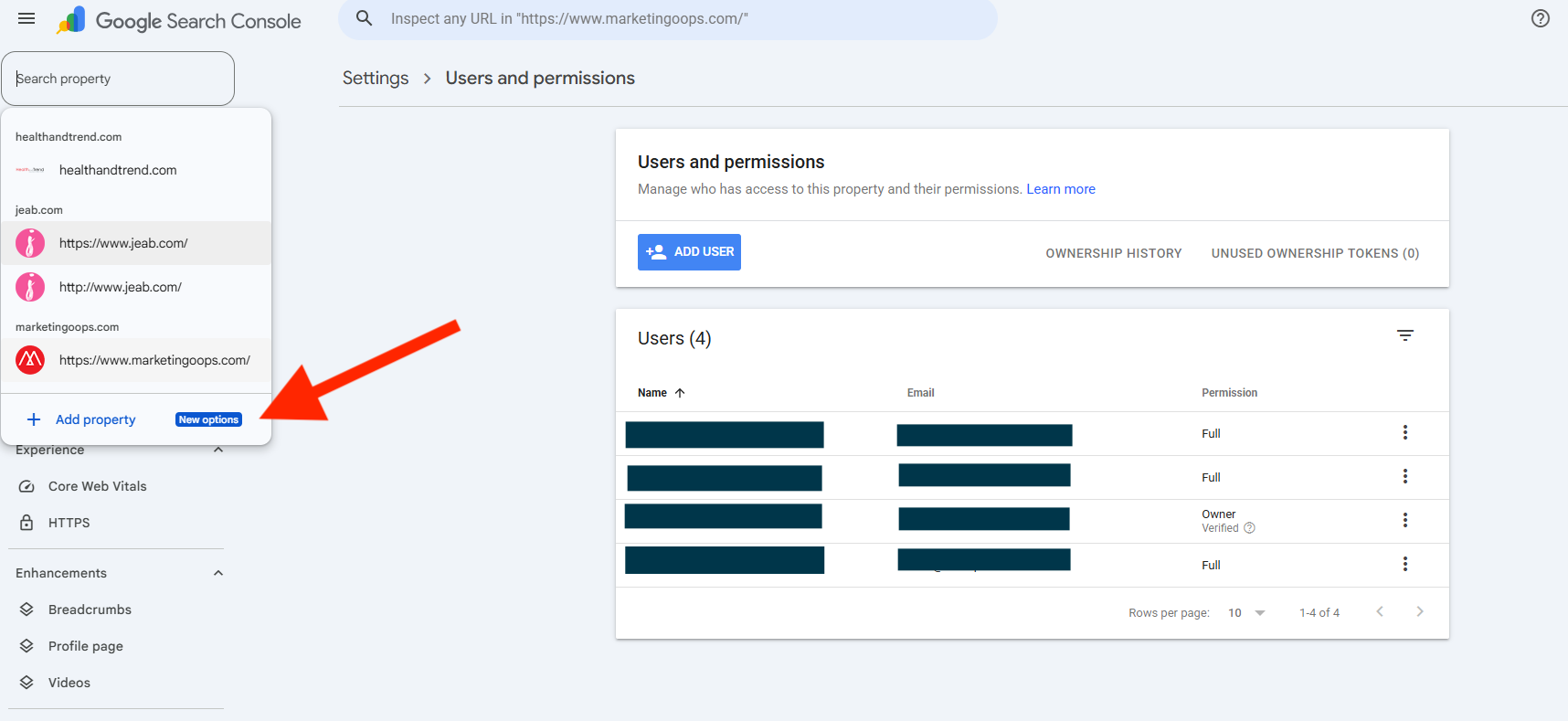The image size is (1568, 721).
Task: Open the Breadcrumbs enhancement report
Action: tap(90, 610)
